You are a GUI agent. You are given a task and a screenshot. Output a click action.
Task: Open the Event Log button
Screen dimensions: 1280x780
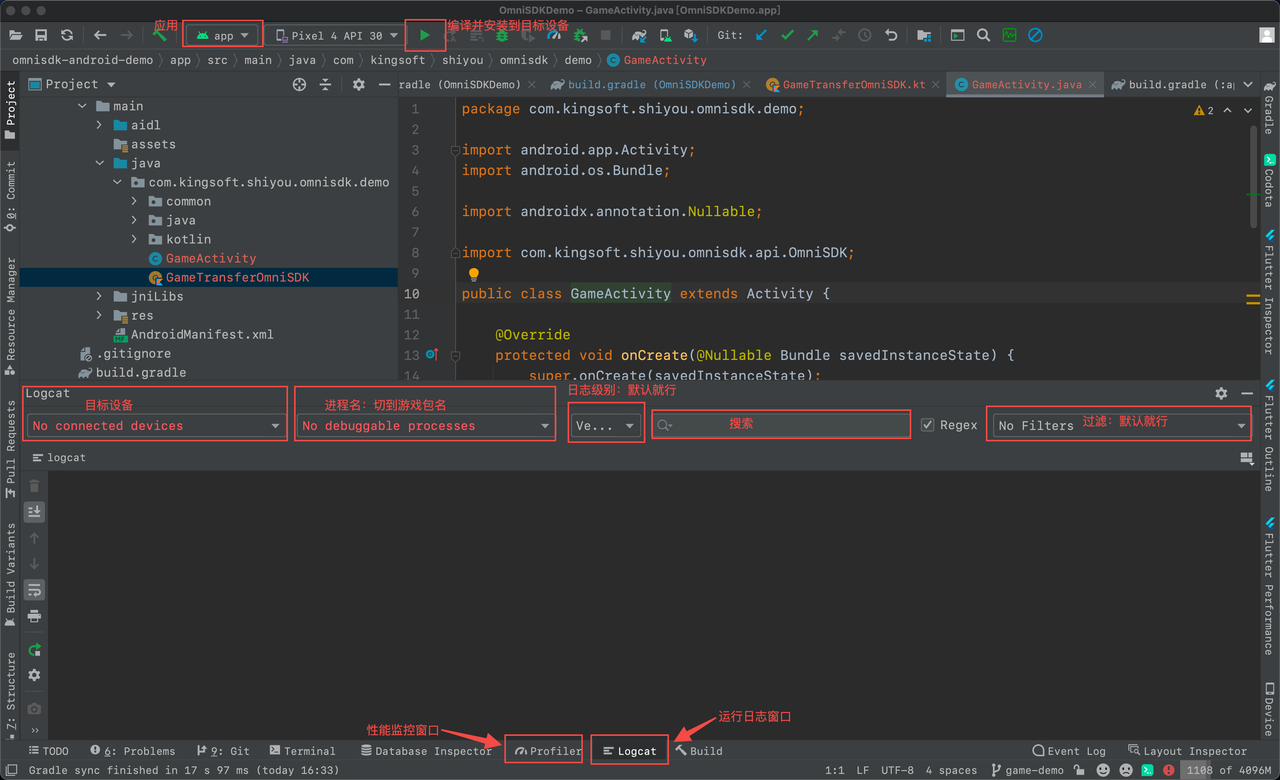click(1069, 751)
